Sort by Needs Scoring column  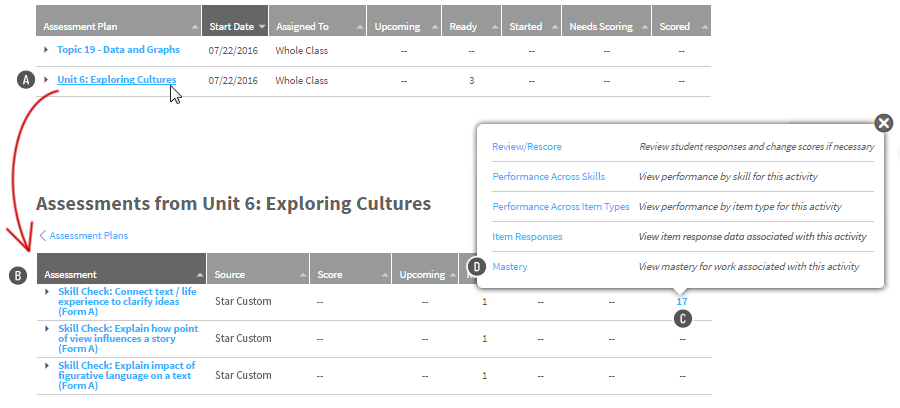pyautogui.click(x=606, y=21)
